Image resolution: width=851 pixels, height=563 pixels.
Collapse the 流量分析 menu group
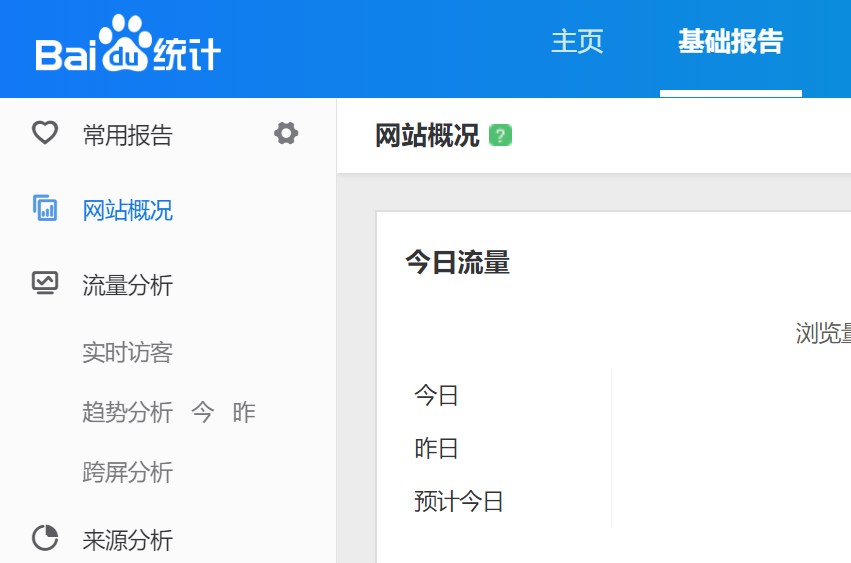[x=127, y=286]
